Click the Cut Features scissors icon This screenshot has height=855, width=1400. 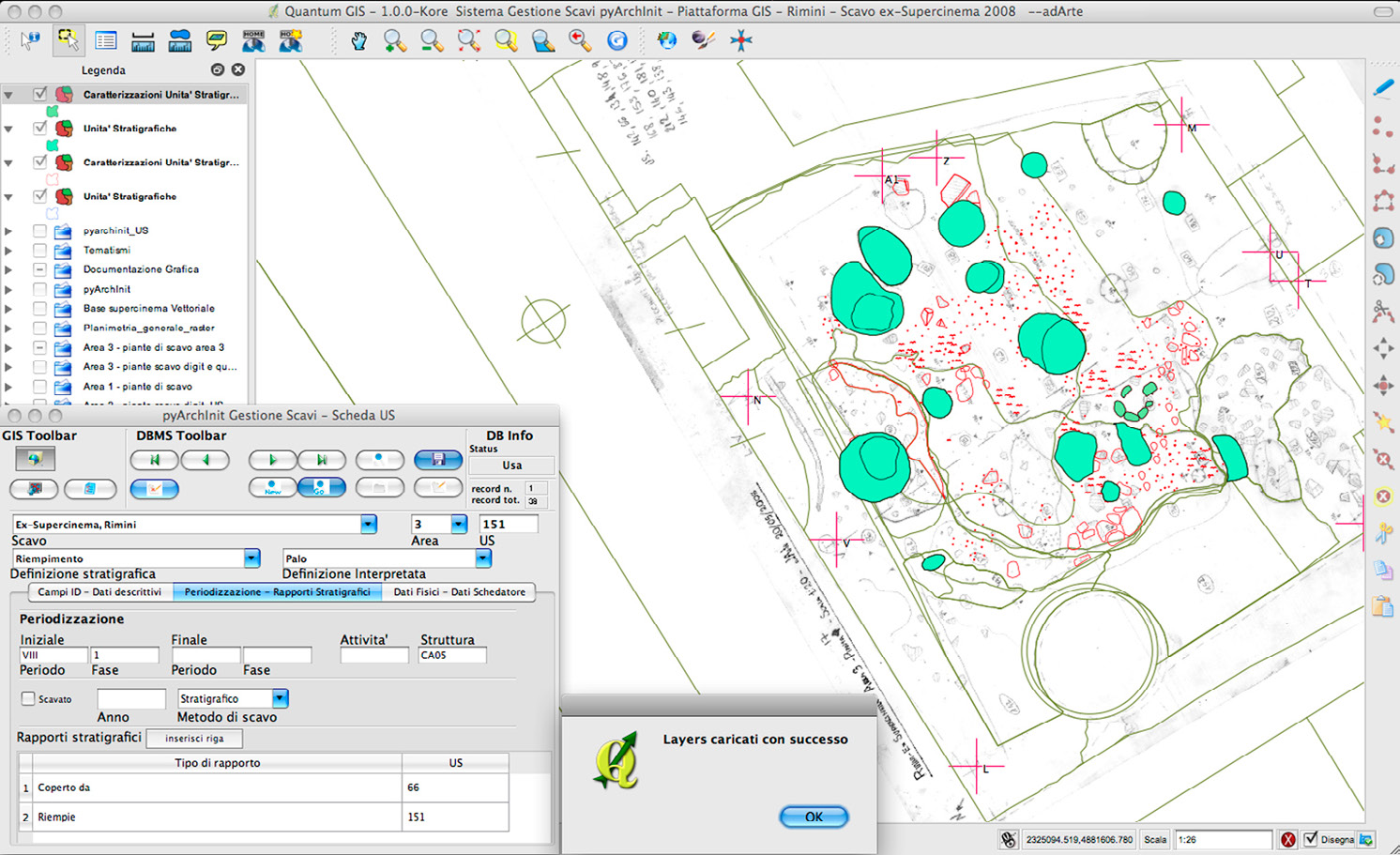(1383, 534)
